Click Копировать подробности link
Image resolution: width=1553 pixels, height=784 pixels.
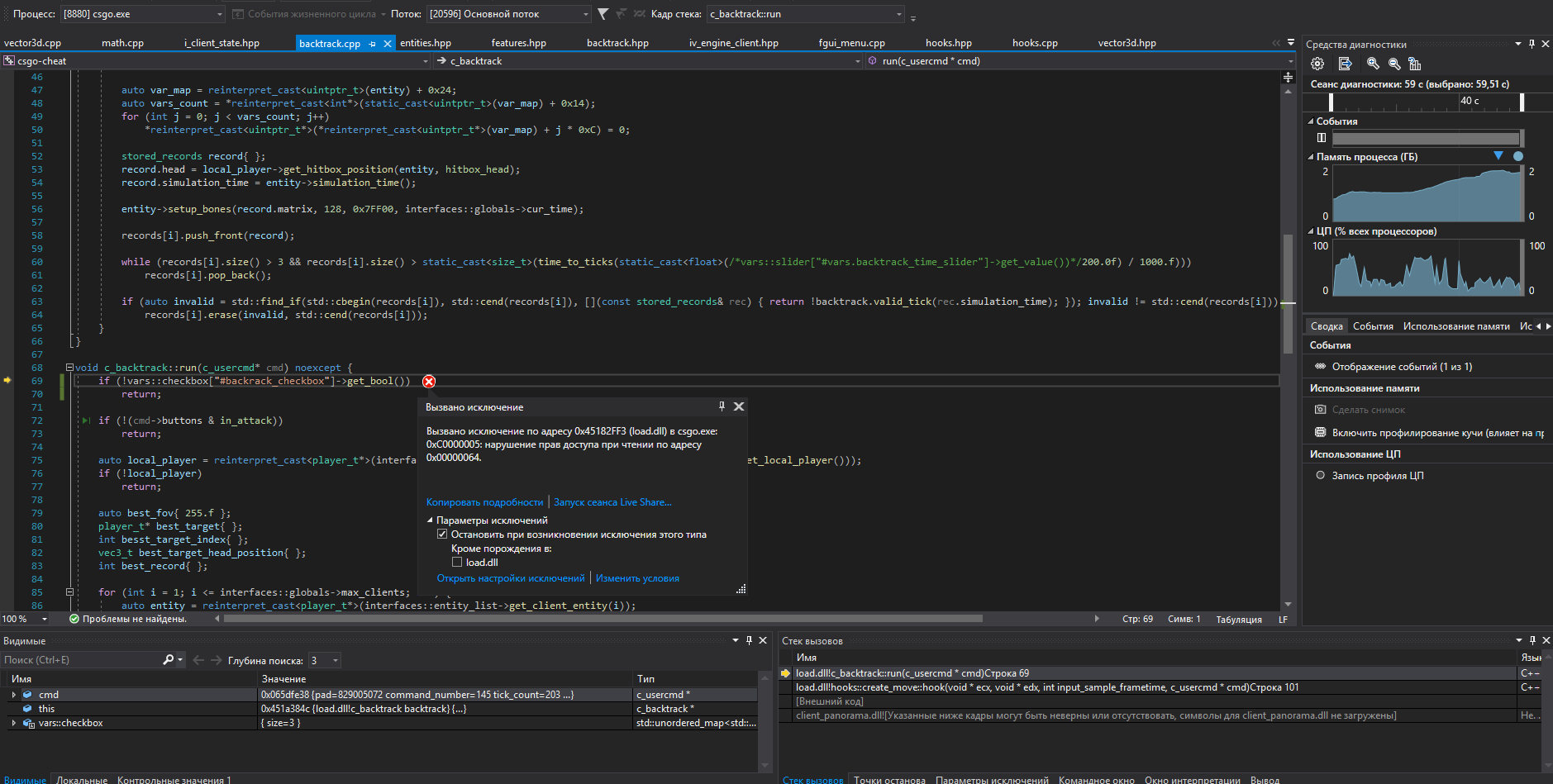click(x=484, y=502)
